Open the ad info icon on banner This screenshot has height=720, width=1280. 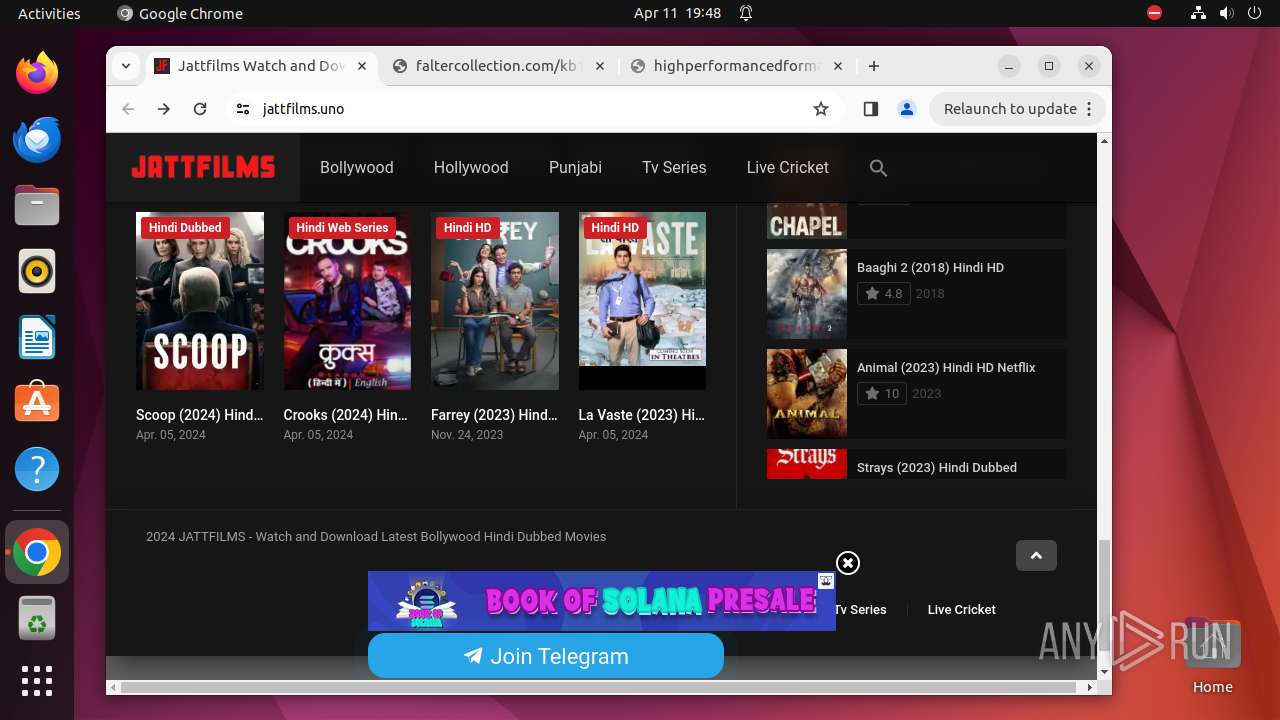(x=826, y=581)
